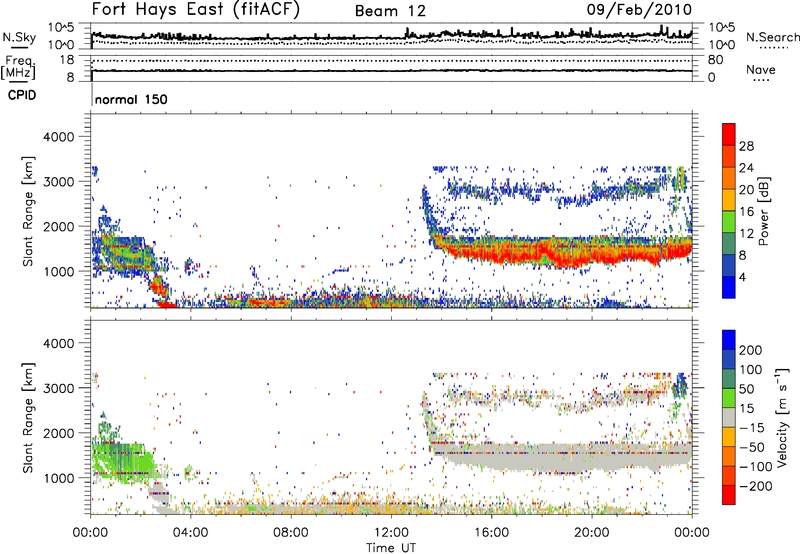This screenshot has width=800, height=554.
Task: Click the 'Fort Hays East (fitACF)' title
Action: 196,9
